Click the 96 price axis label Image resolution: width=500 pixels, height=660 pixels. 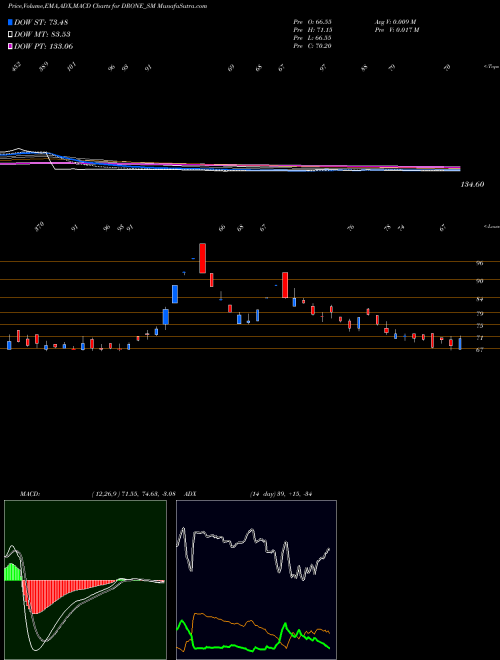[479, 263]
